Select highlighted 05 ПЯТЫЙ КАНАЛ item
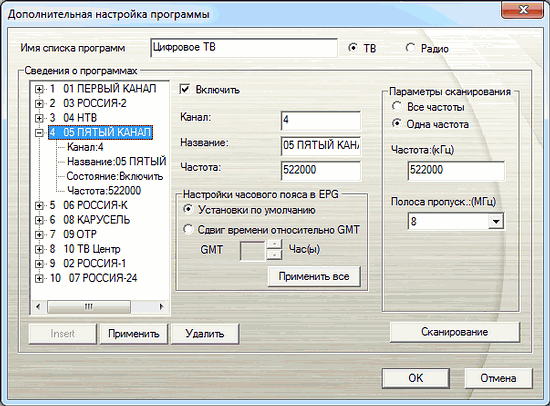 (x=101, y=133)
